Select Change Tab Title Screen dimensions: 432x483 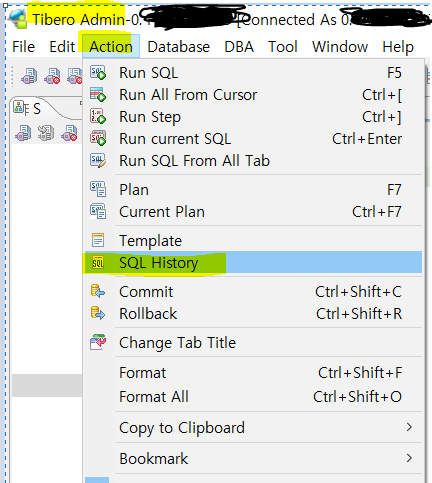(253, 343)
